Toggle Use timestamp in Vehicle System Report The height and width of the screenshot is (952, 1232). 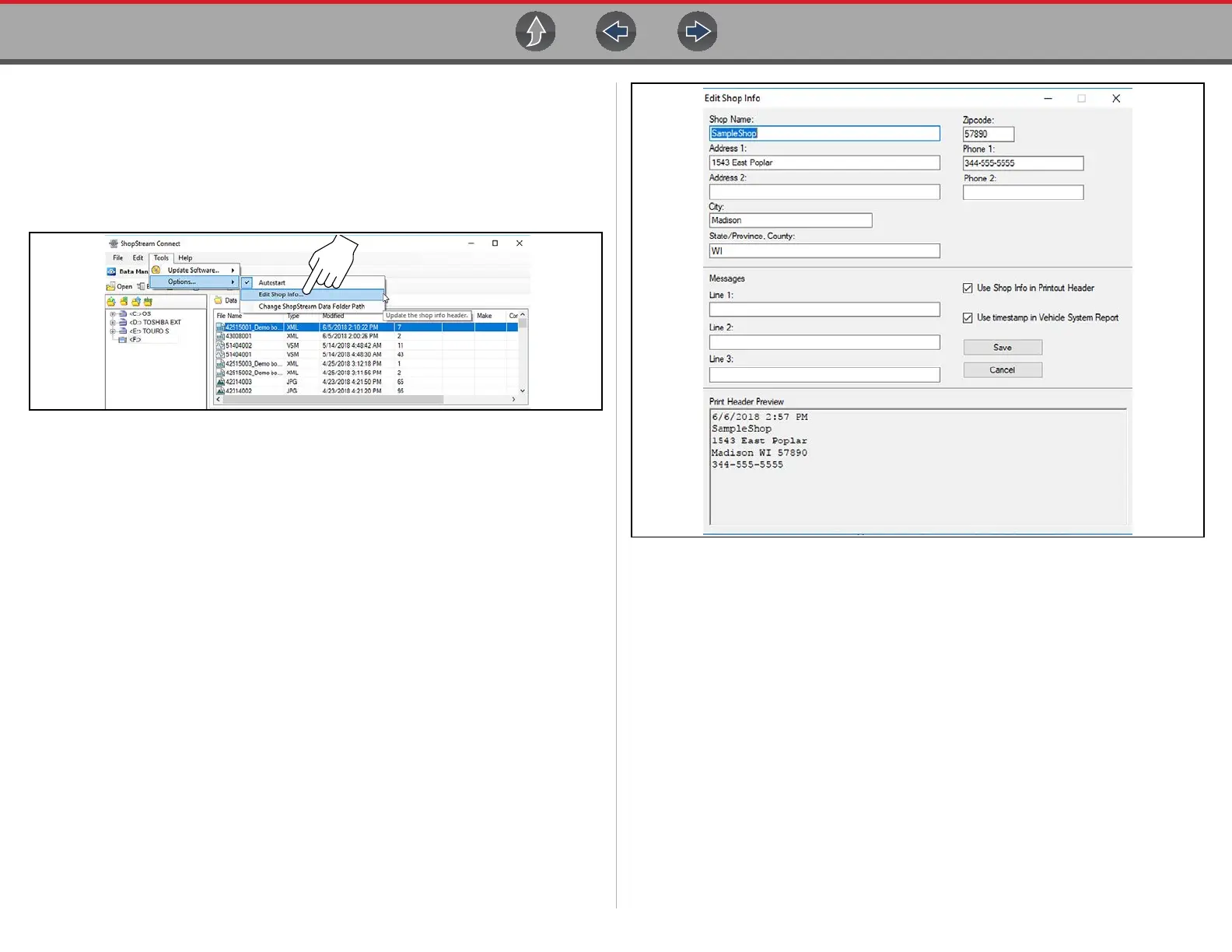[x=968, y=317]
